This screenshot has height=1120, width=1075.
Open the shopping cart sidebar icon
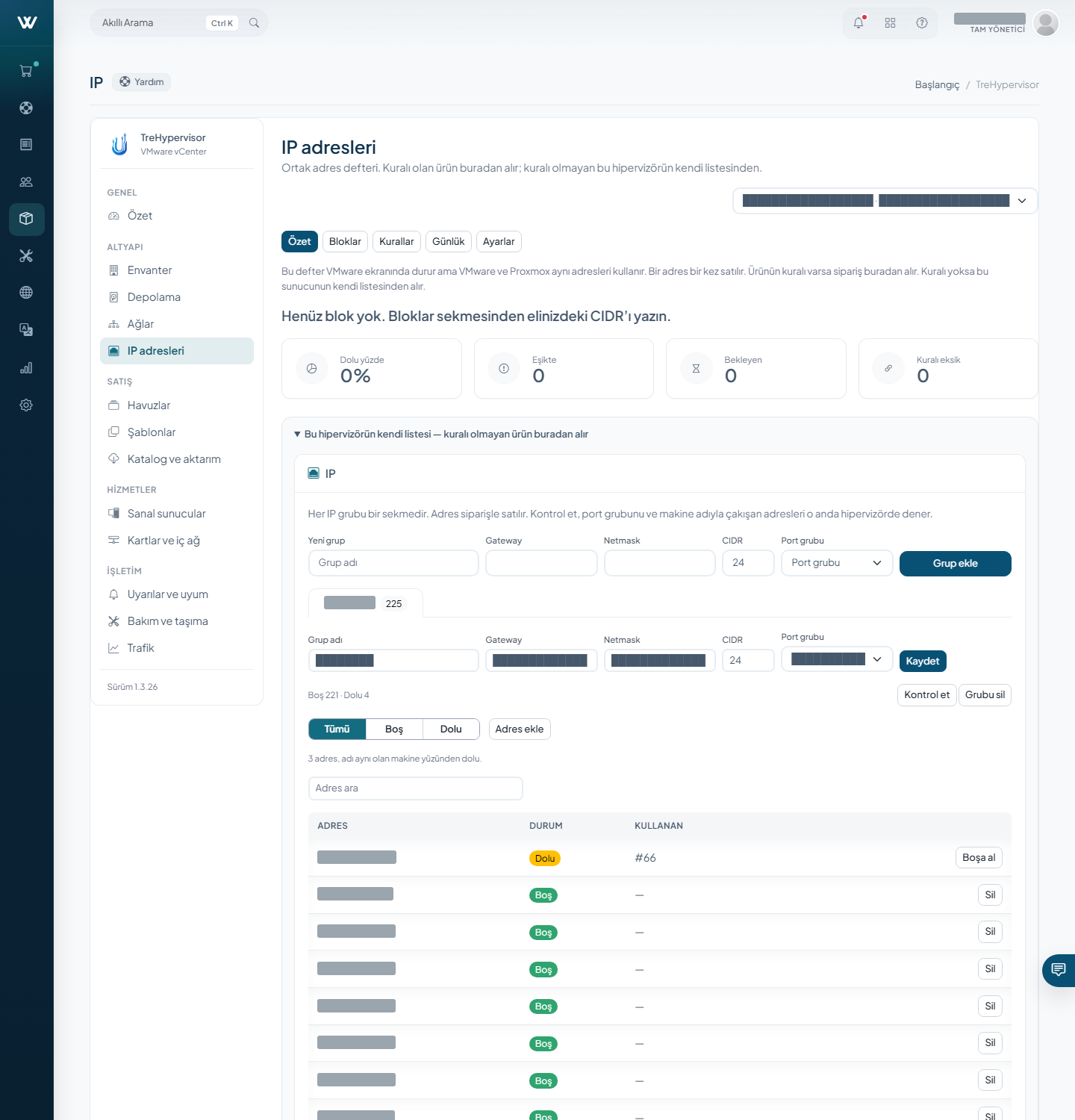coord(26,71)
